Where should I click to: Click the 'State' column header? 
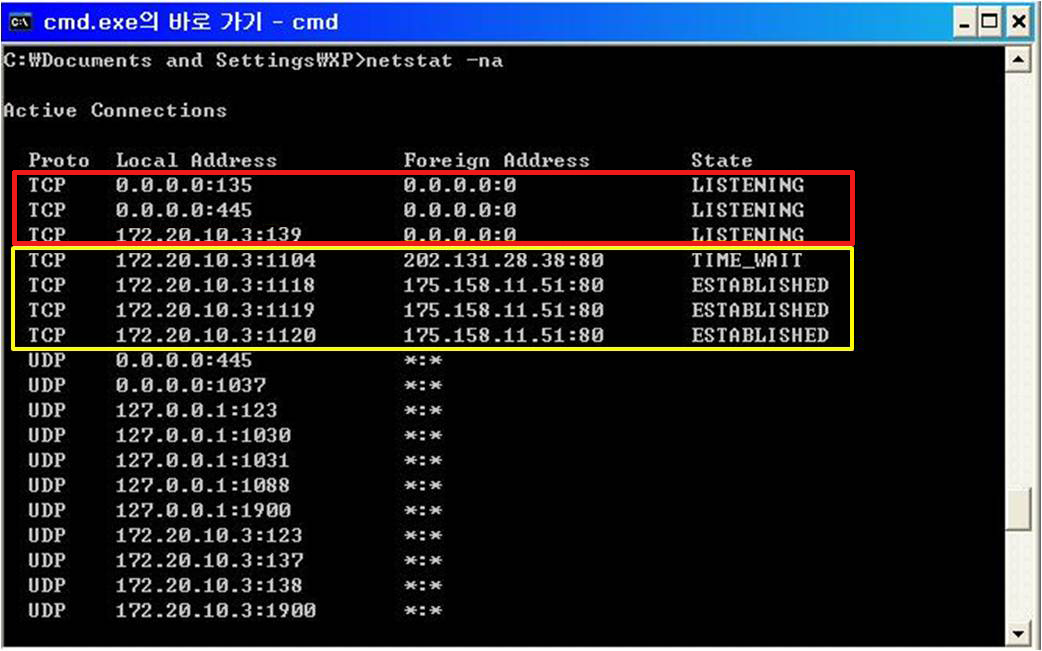[721, 160]
